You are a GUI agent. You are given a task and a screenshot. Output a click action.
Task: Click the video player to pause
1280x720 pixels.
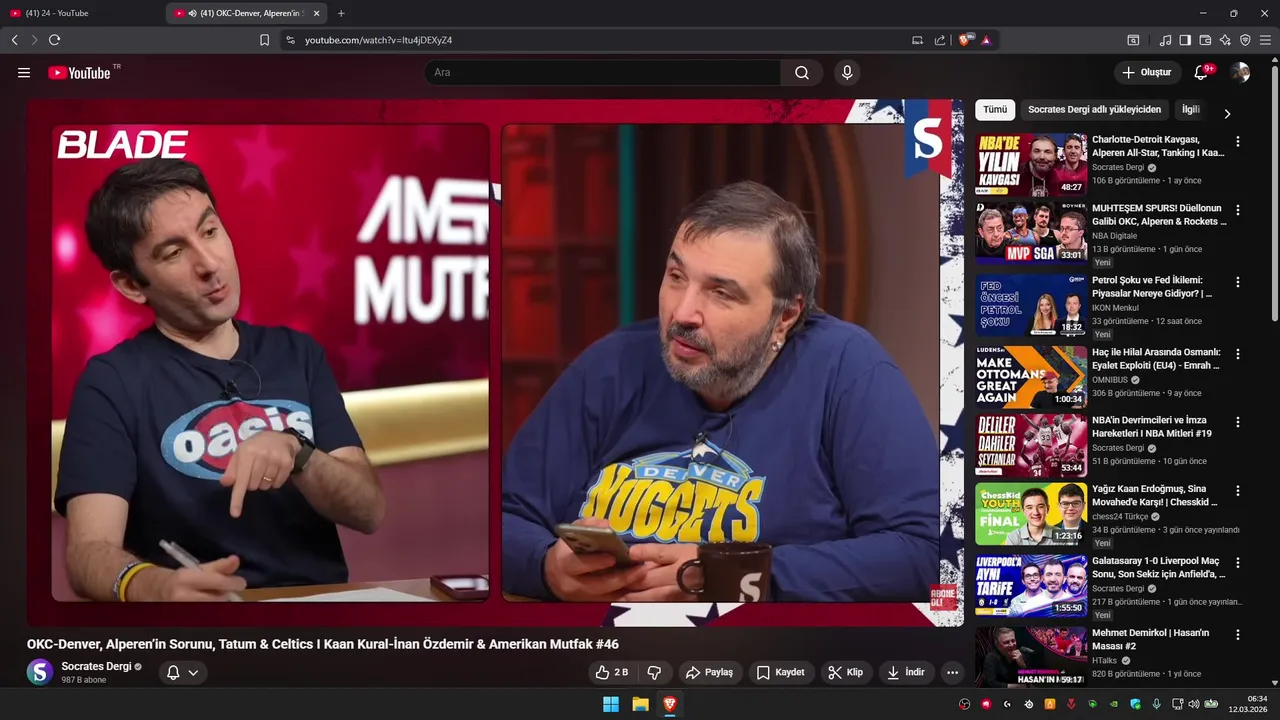tap(495, 362)
